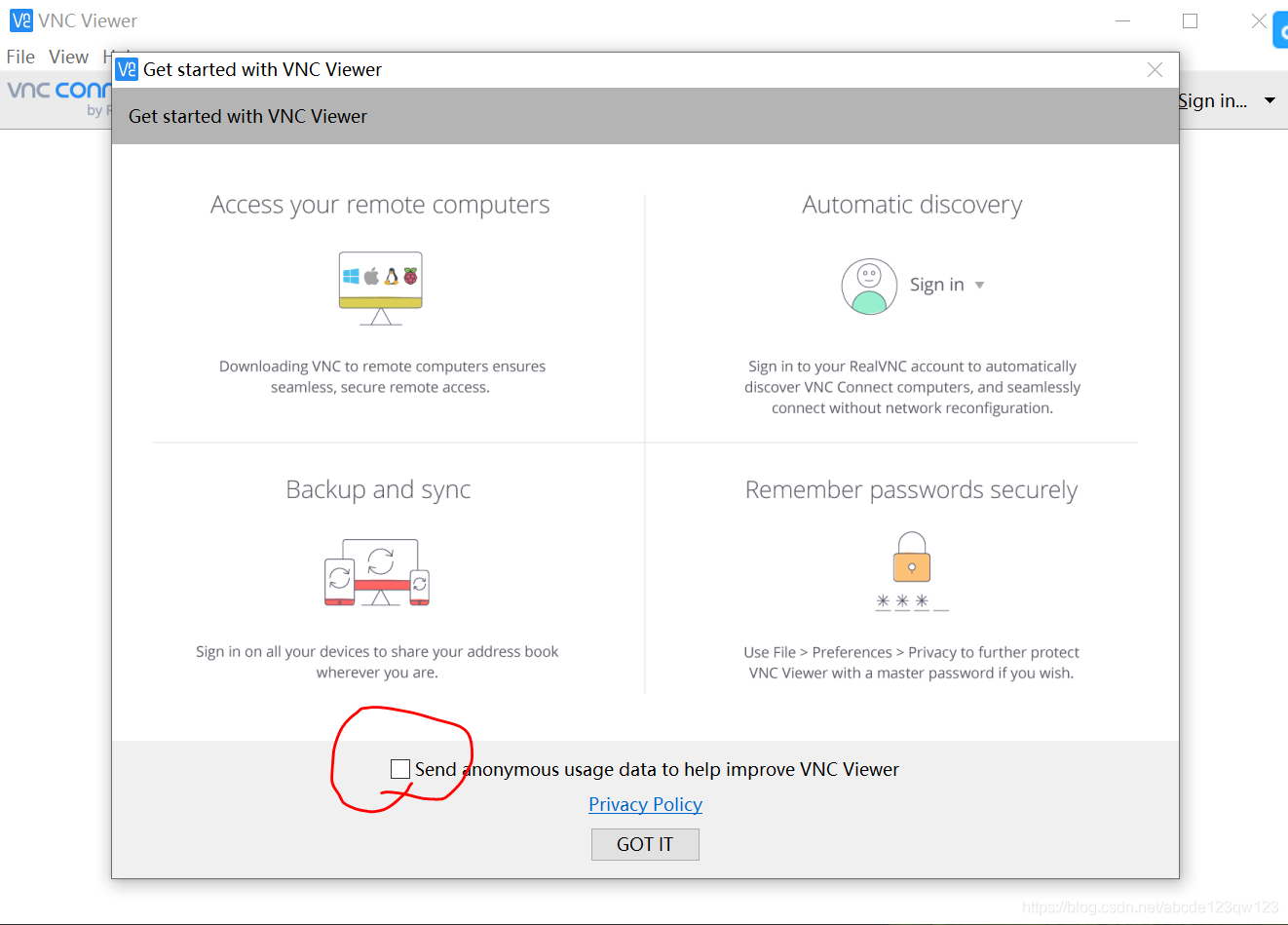Click Sign in... in main window toolbar
The height and width of the screenshot is (925, 1288).
[1213, 100]
